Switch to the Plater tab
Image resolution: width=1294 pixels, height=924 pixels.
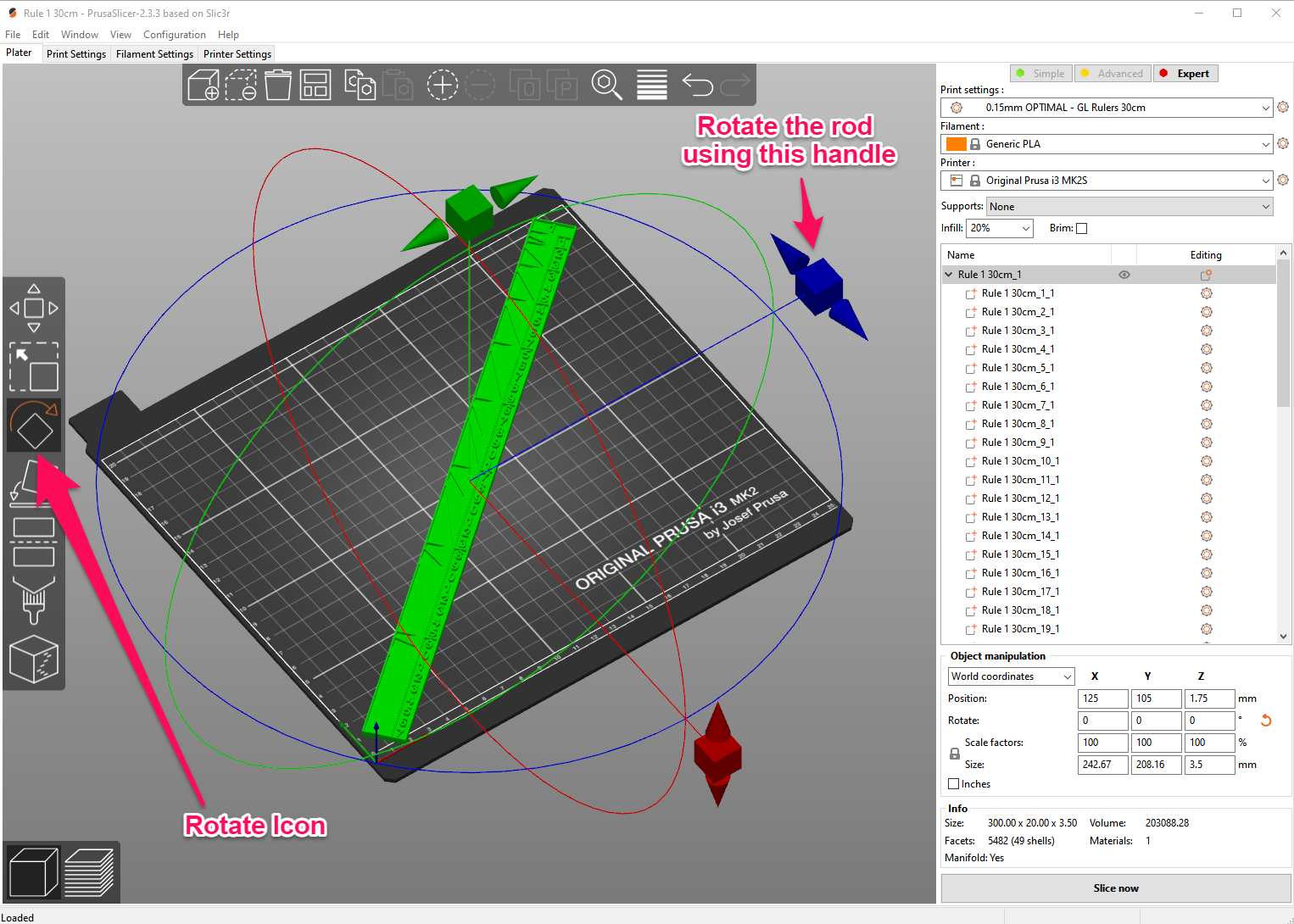pyautogui.click(x=20, y=53)
